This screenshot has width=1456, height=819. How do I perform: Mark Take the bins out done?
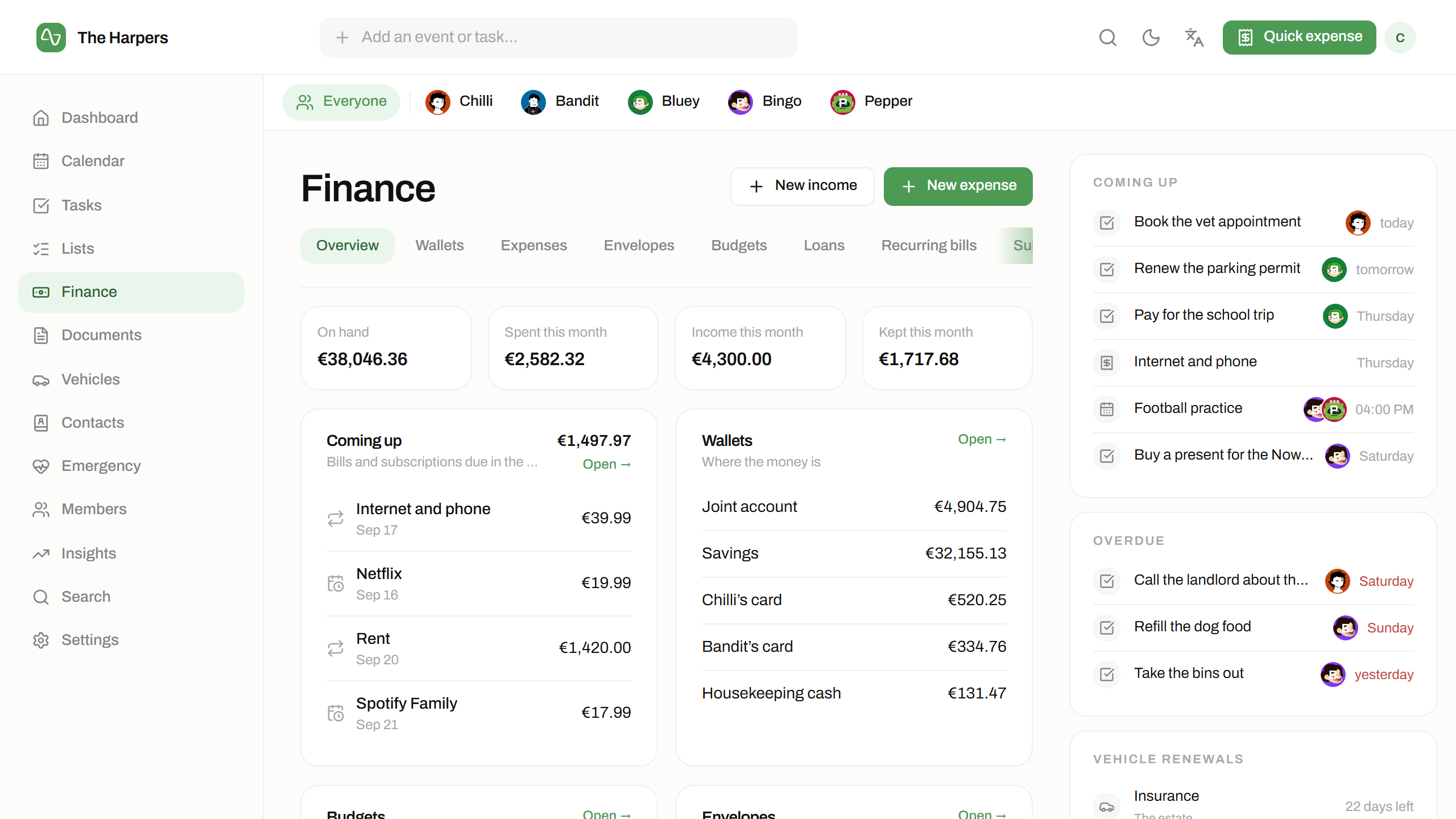1107,674
